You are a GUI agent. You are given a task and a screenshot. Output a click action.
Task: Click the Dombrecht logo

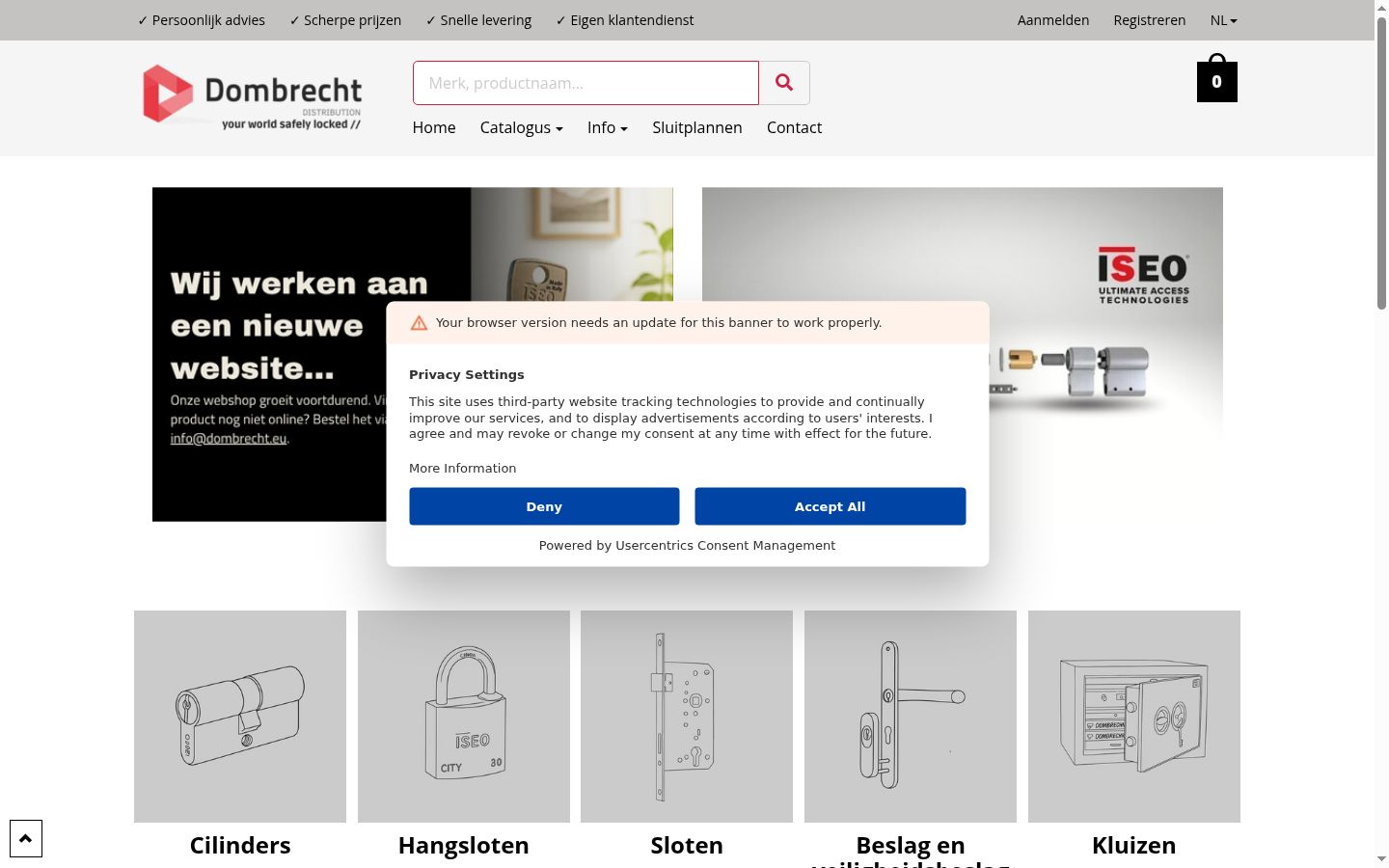252,95
